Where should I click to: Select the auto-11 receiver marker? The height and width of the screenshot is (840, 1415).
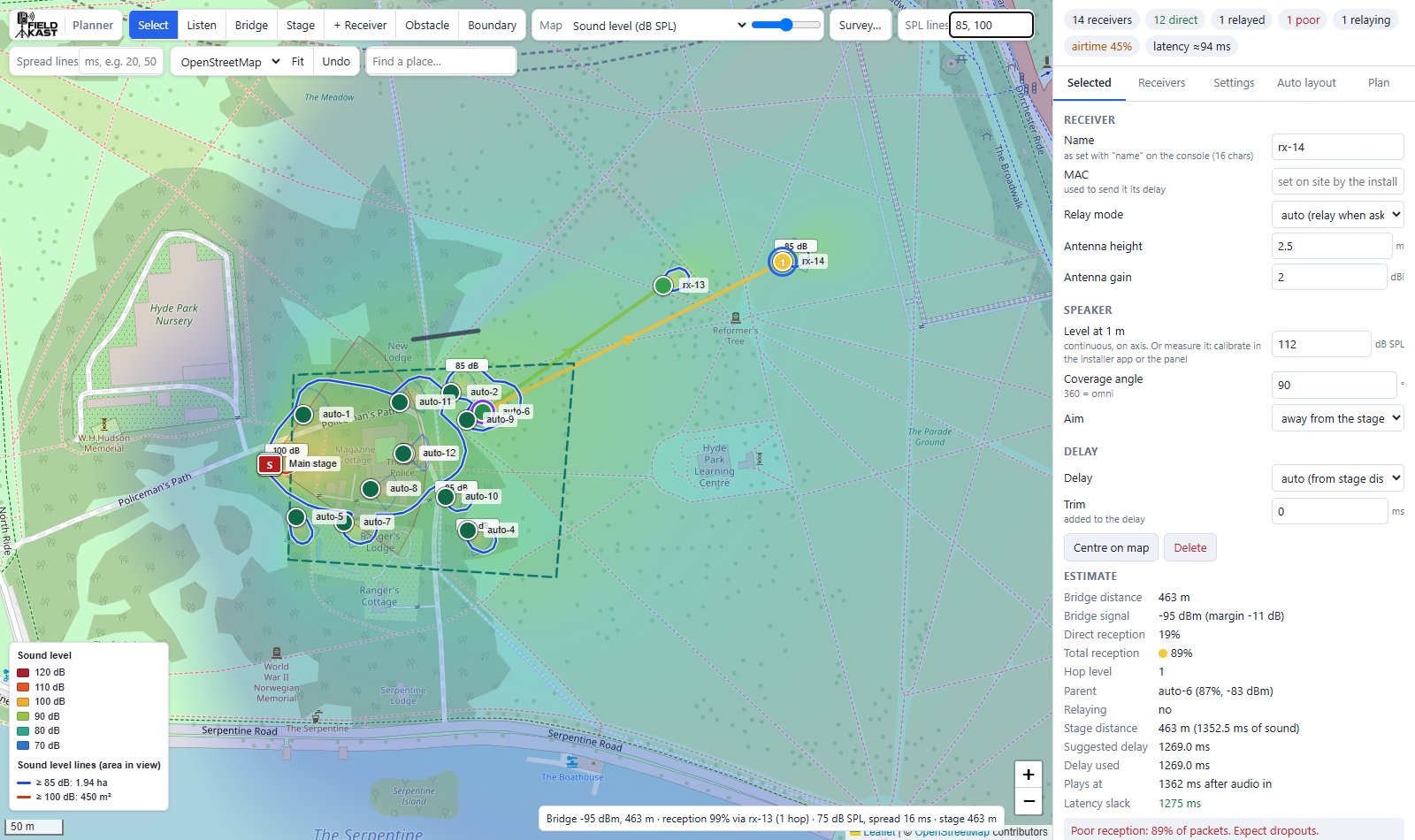(x=400, y=402)
